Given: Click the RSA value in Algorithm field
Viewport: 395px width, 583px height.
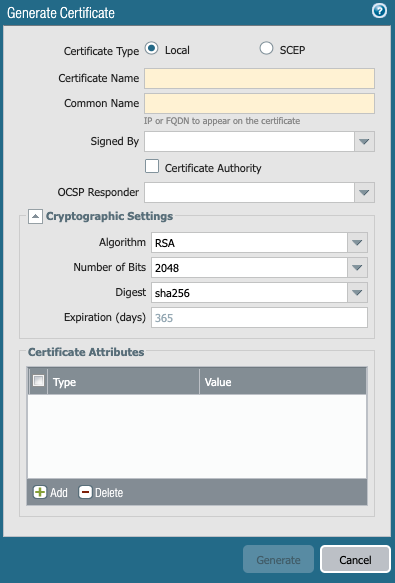Looking at the screenshot, I should coord(165,243).
